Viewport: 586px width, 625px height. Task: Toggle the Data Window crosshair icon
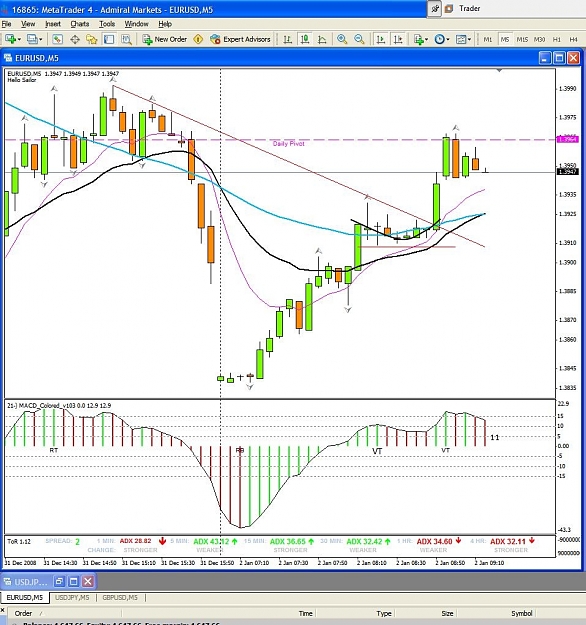point(75,39)
